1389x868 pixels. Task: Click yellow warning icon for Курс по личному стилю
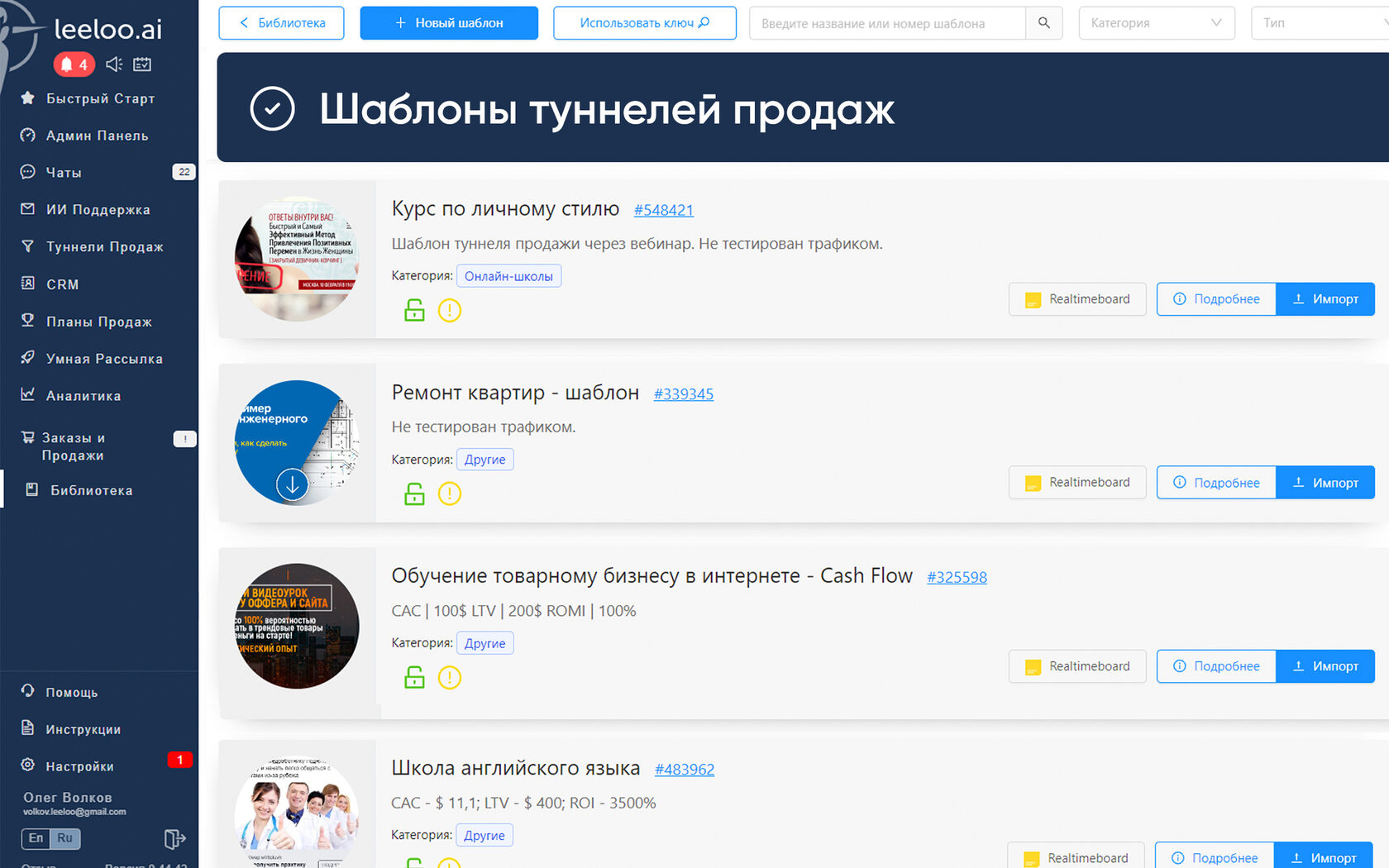coord(450,310)
